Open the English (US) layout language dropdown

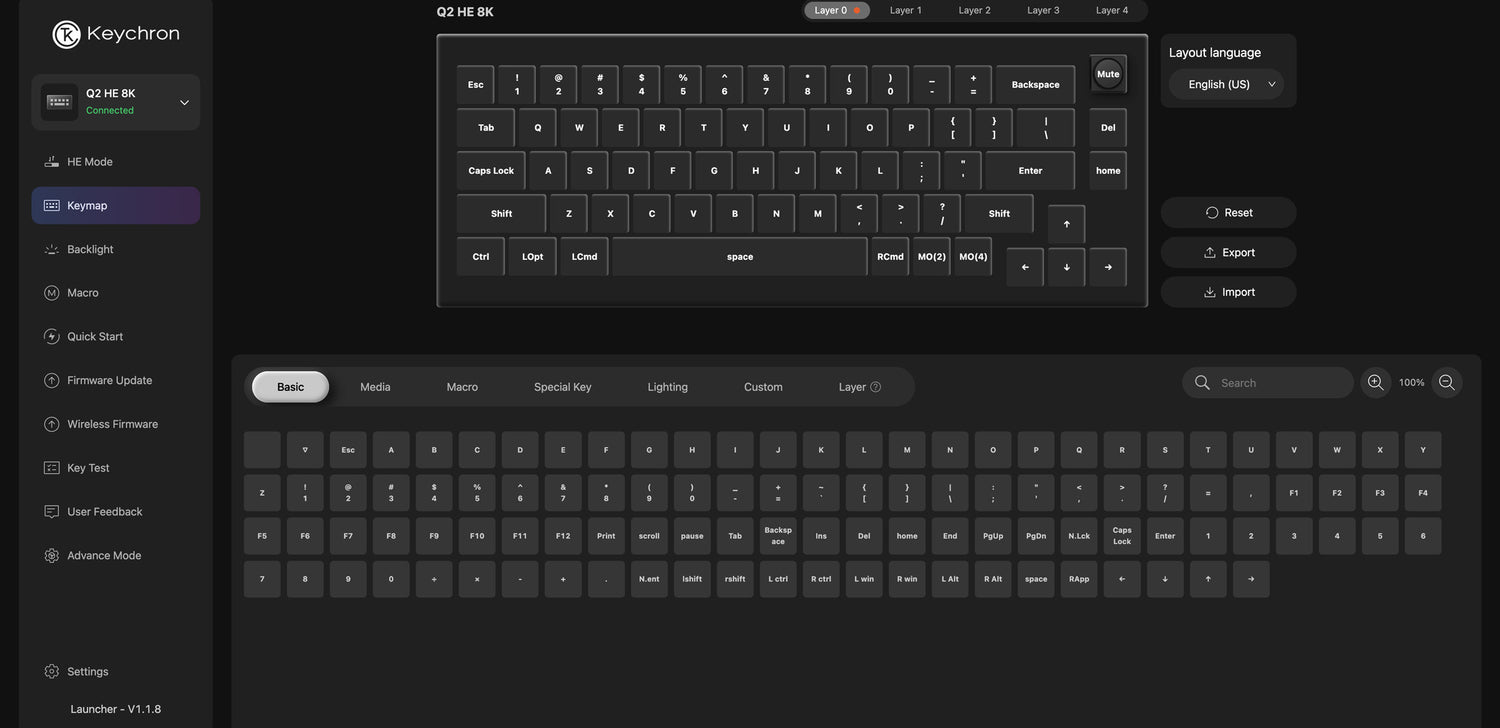1227,85
